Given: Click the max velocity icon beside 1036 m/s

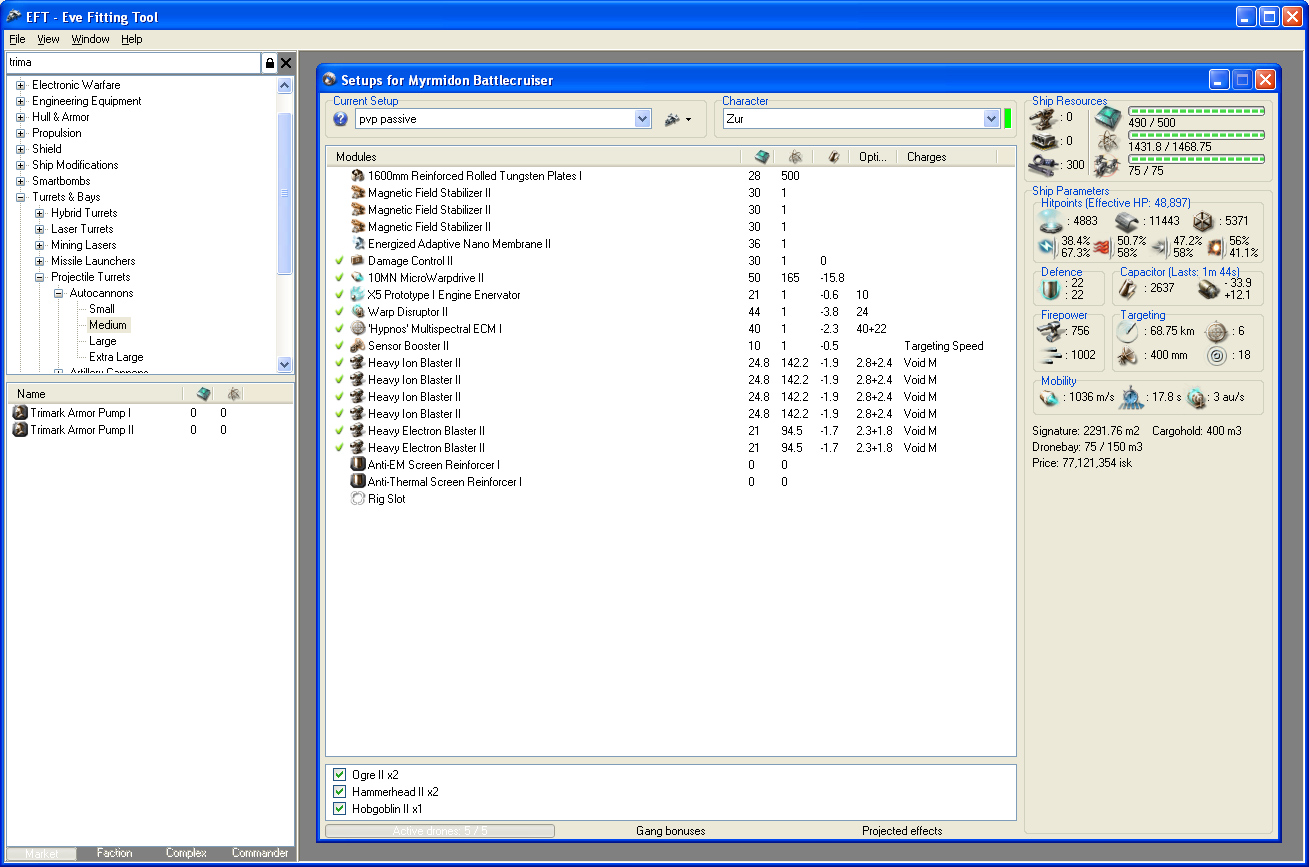Looking at the screenshot, I should 1048,398.
